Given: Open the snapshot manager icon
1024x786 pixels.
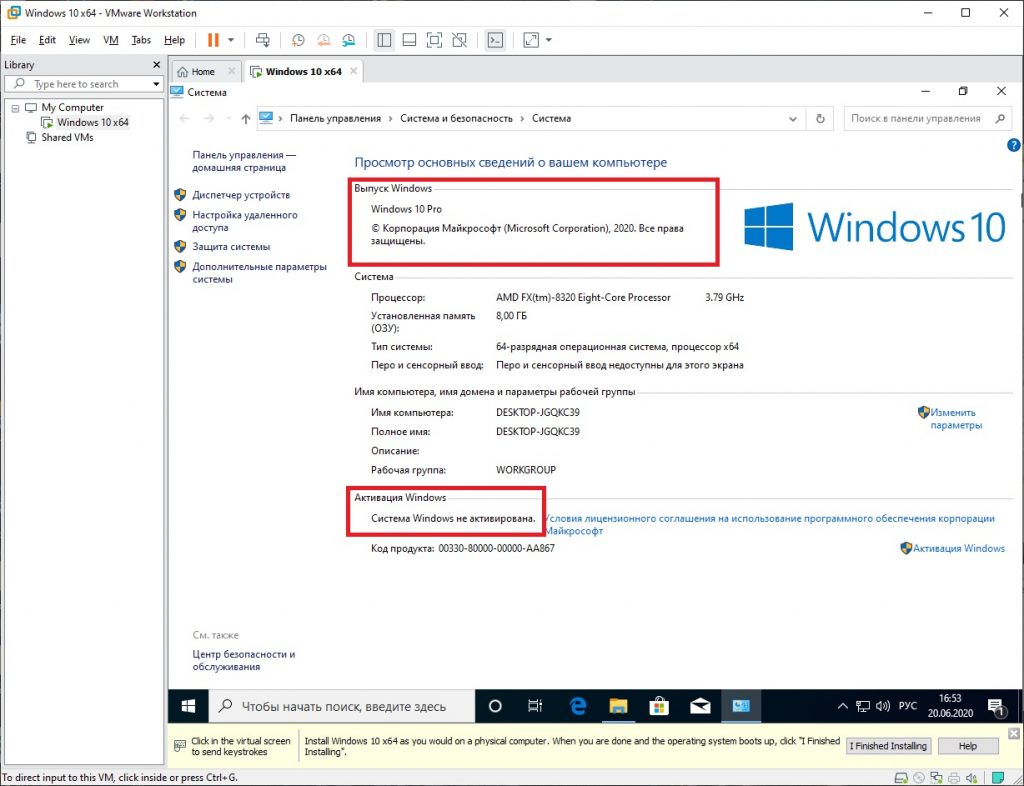Looking at the screenshot, I should pyautogui.click(x=349, y=40).
